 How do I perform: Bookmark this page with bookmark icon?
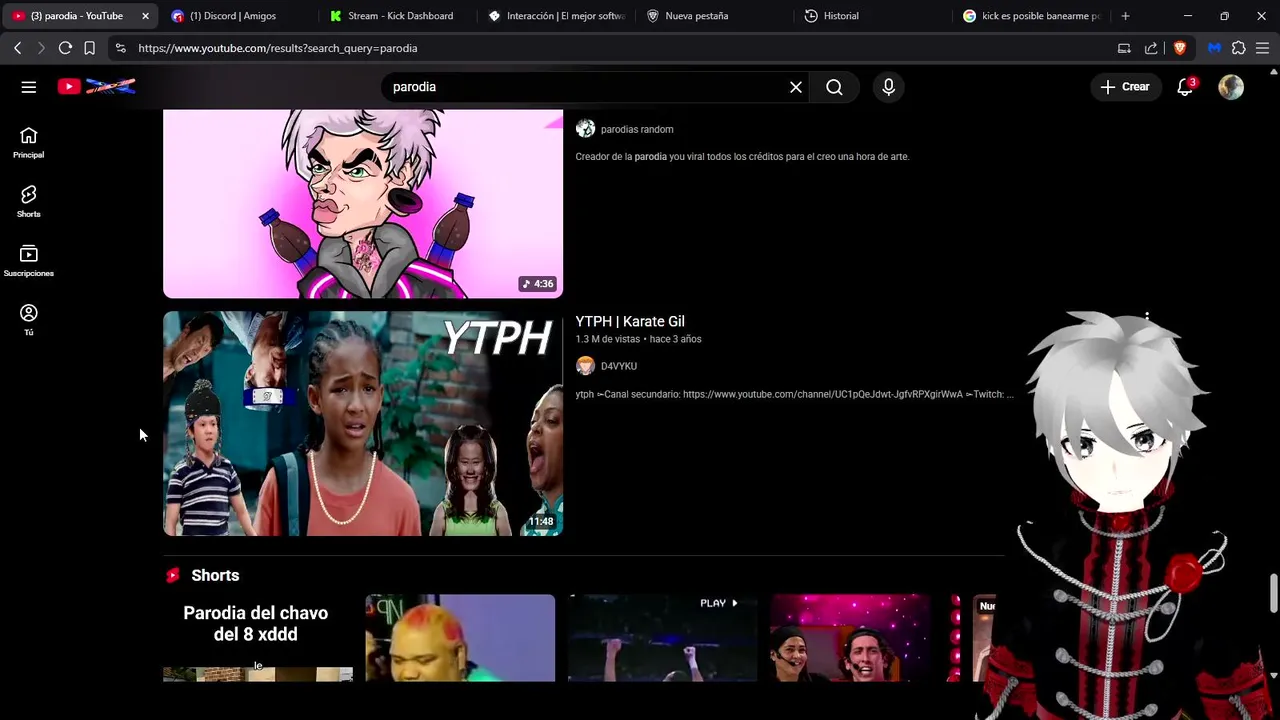click(x=89, y=48)
